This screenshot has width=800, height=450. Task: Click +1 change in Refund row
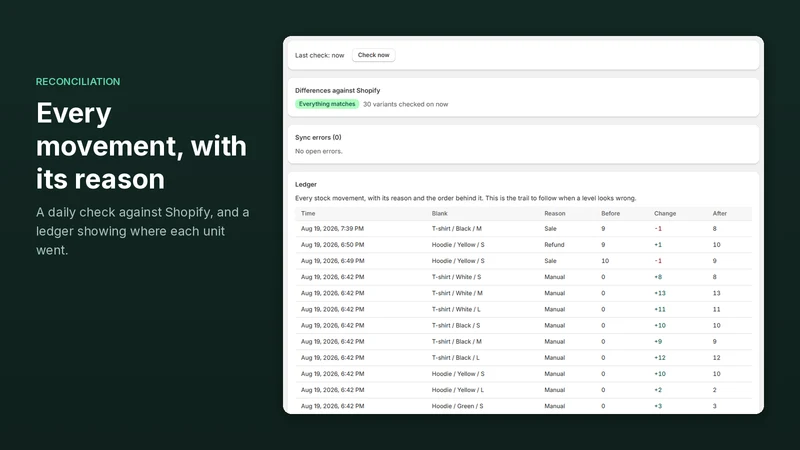coord(658,245)
